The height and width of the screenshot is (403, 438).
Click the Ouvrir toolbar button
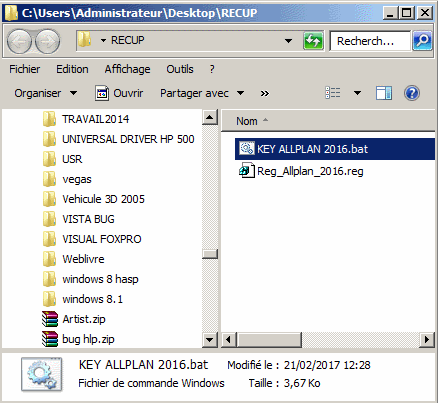click(x=119, y=93)
